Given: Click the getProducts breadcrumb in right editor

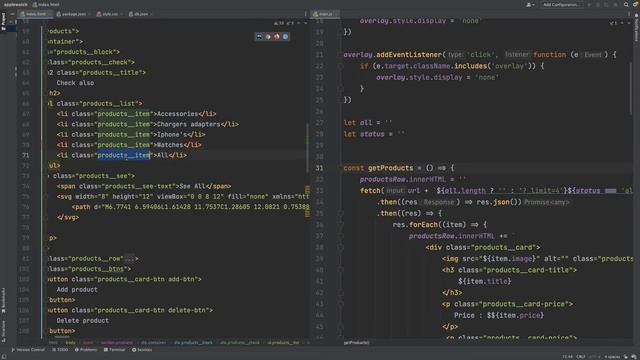Looking at the screenshot, I should (x=356, y=342).
